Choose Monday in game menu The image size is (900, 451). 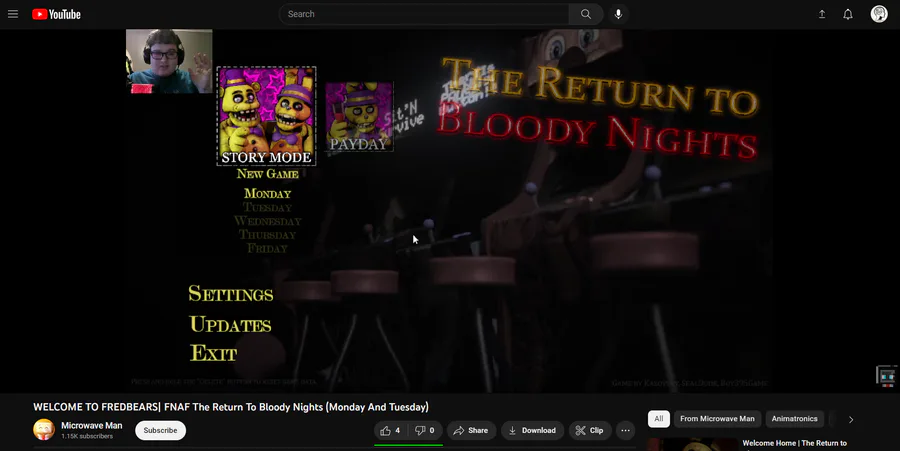click(267, 193)
